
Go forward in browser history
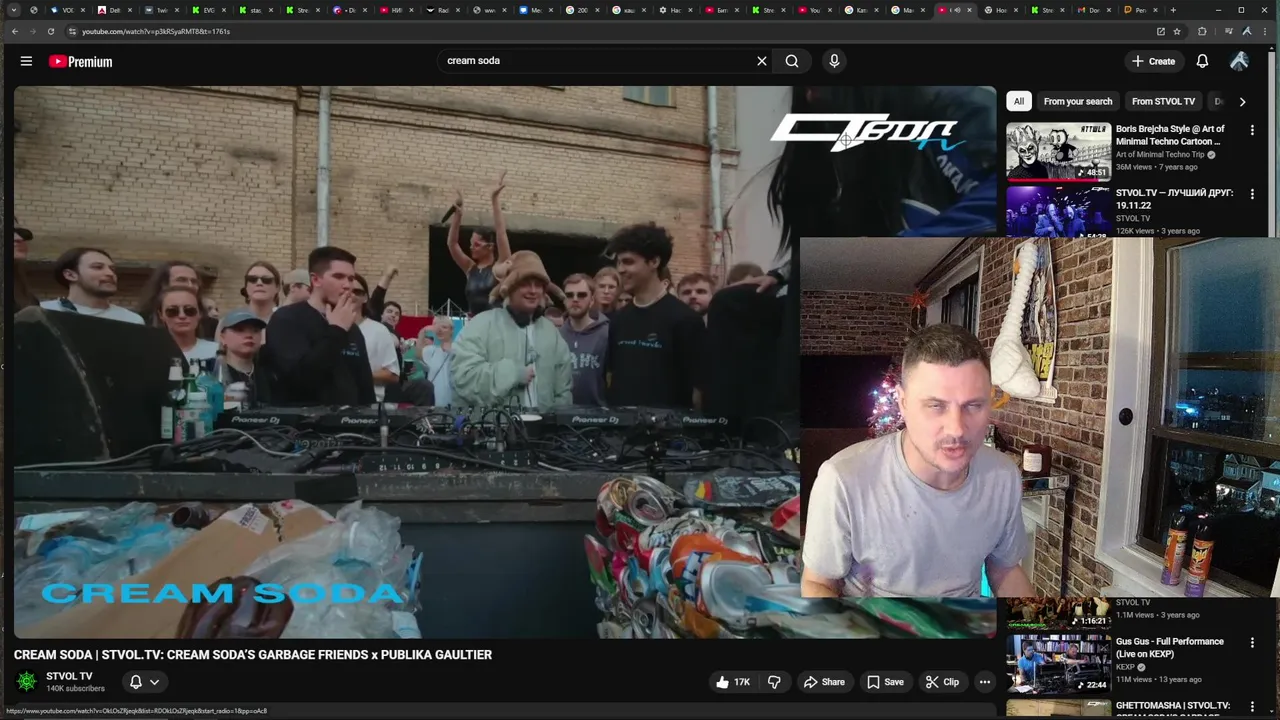pos(33,31)
